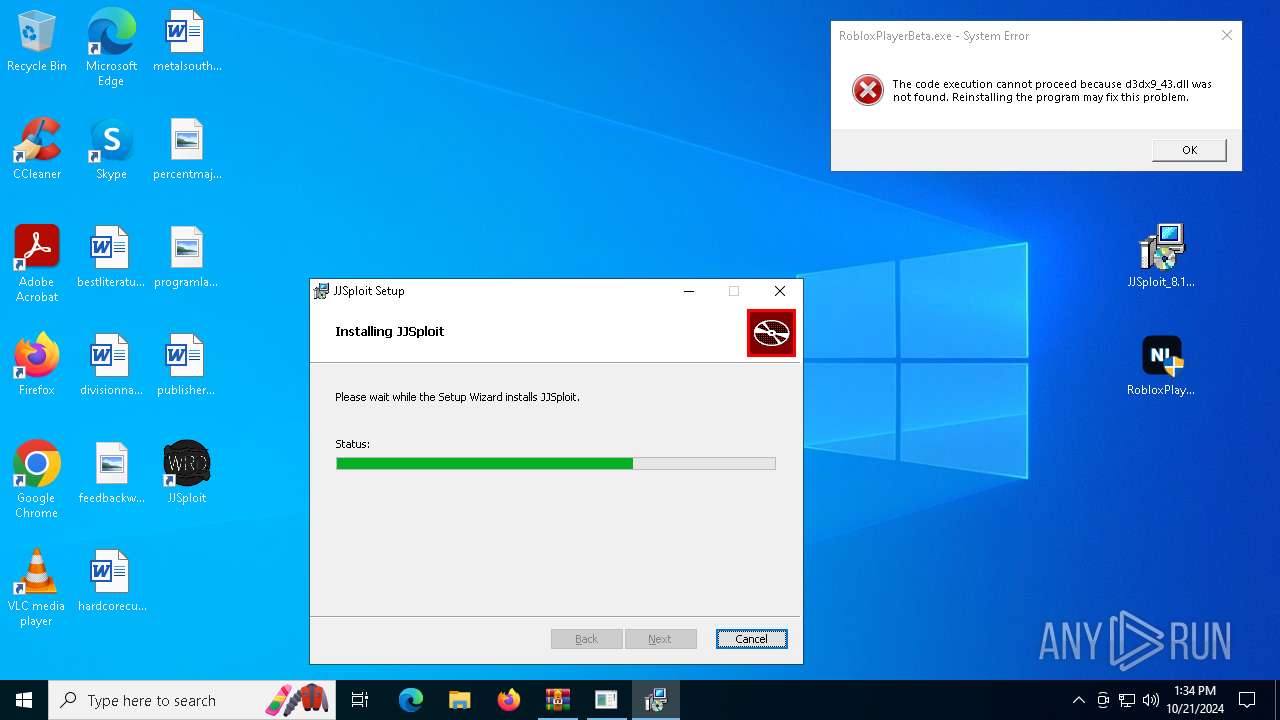This screenshot has height=720, width=1280.
Task: Open the Action Center notifications icon
Action: [1247, 700]
